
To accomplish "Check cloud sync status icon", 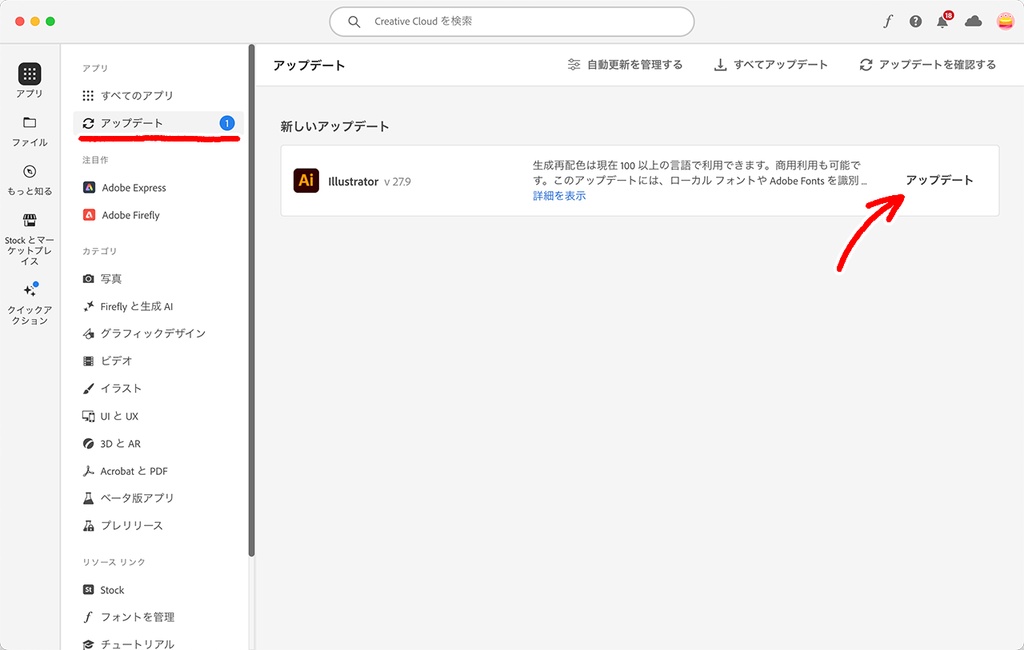I will click(973, 22).
